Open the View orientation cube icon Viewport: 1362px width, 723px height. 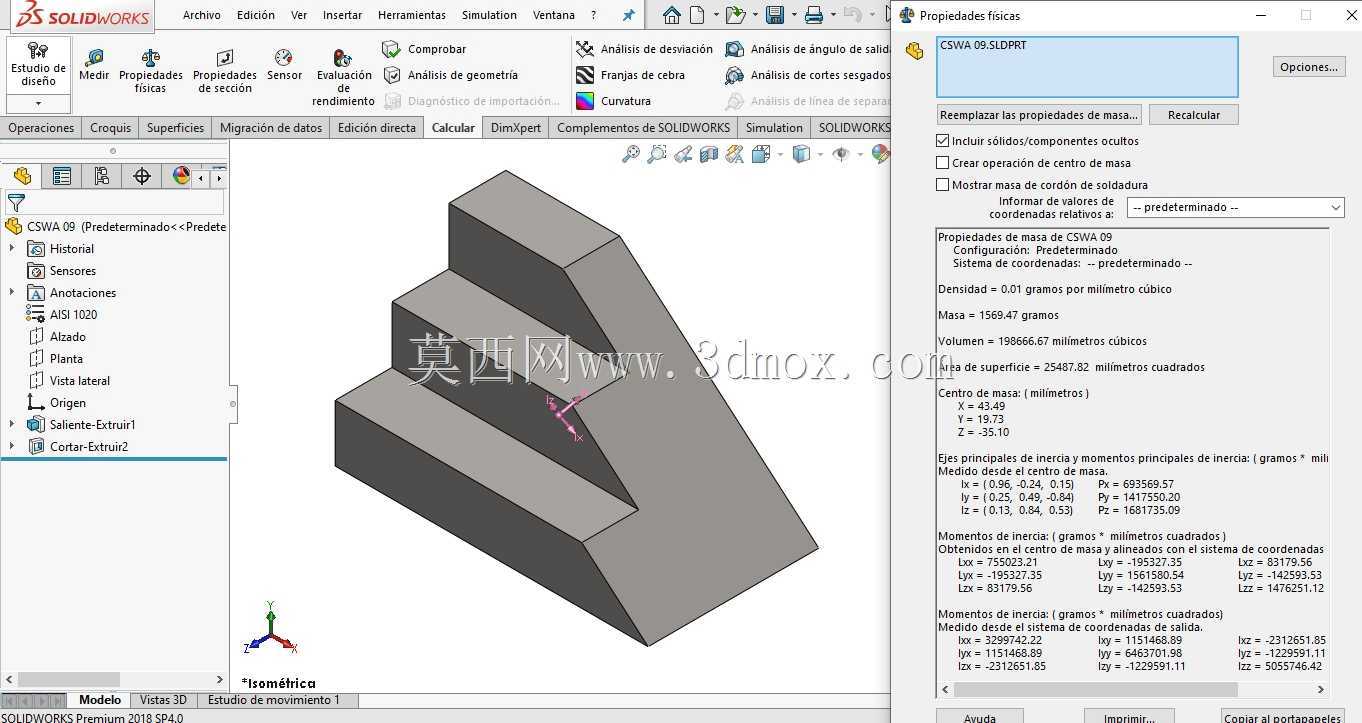point(761,154)
